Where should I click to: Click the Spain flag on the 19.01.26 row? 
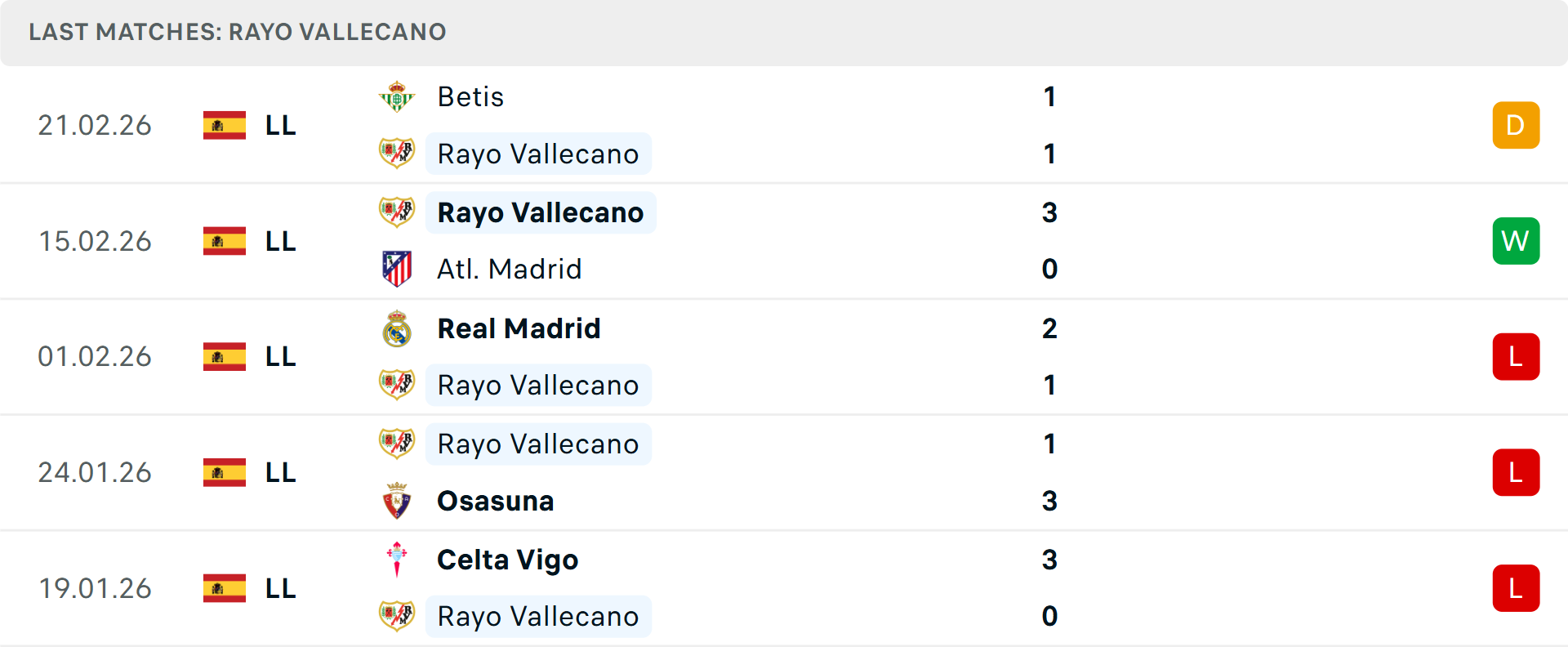click(x=223, y=587)
